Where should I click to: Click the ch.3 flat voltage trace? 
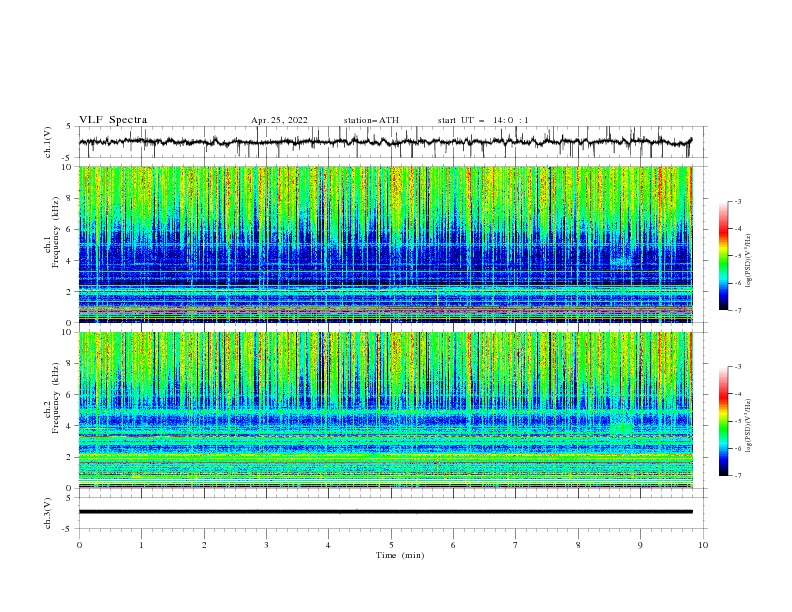(x=386, y=512)
